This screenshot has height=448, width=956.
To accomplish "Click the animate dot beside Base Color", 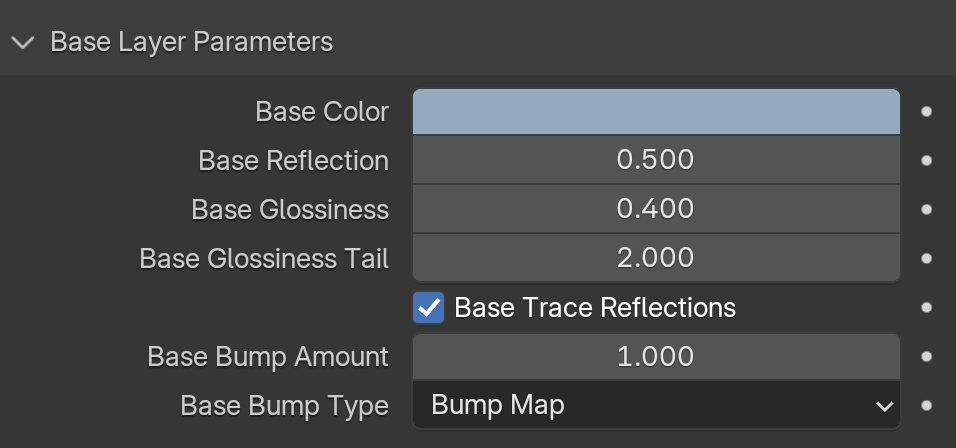I will tap(927, 112).
